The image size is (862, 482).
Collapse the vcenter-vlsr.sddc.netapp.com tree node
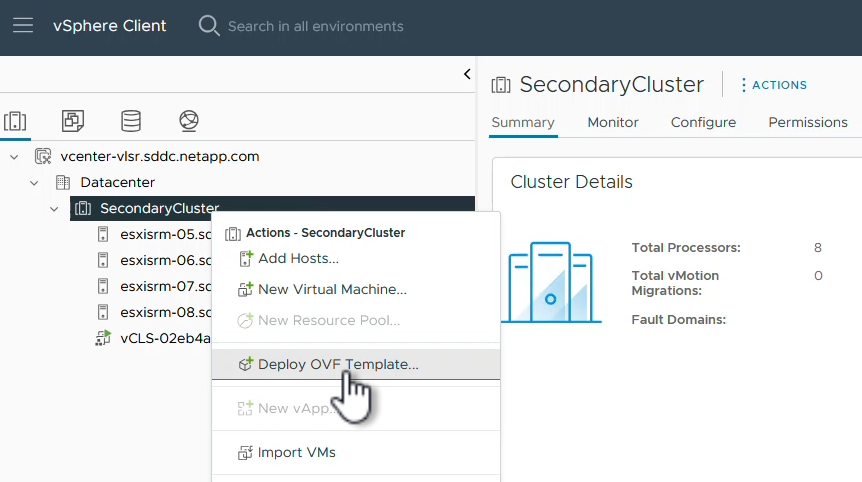14,157
